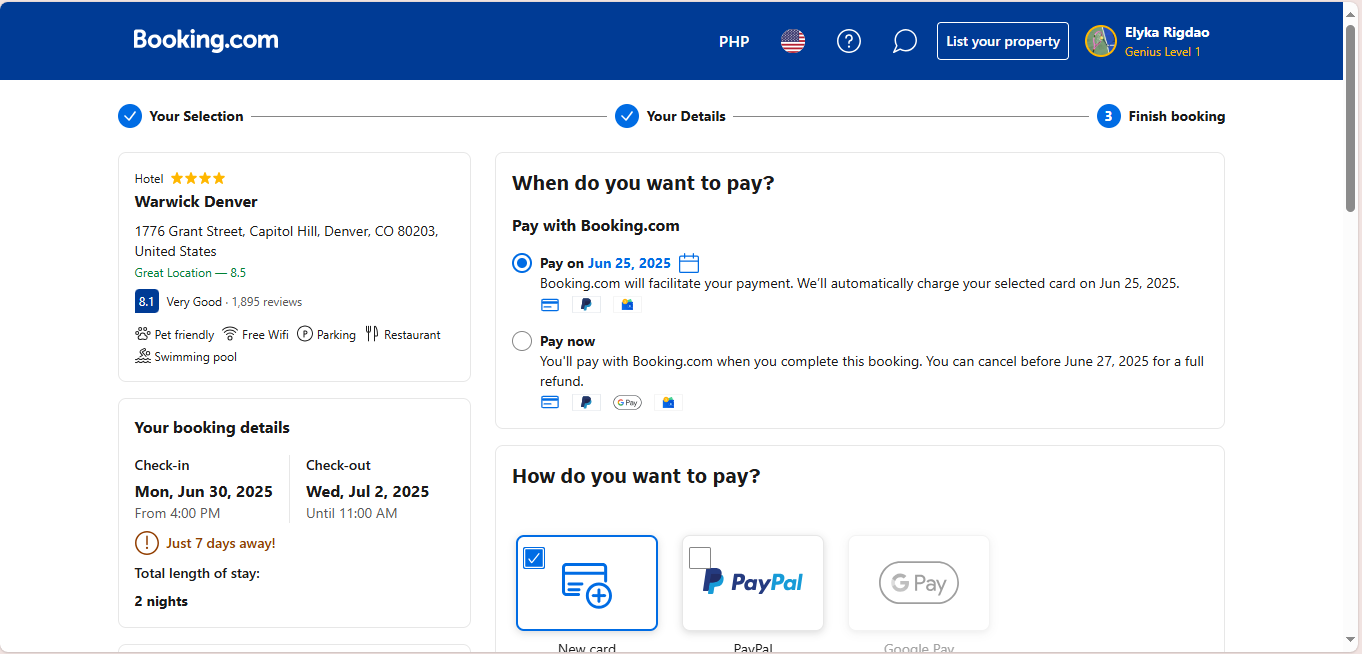
Task: Click the Mon, Jun 30, 2025 check-in date
Action: 204,491
